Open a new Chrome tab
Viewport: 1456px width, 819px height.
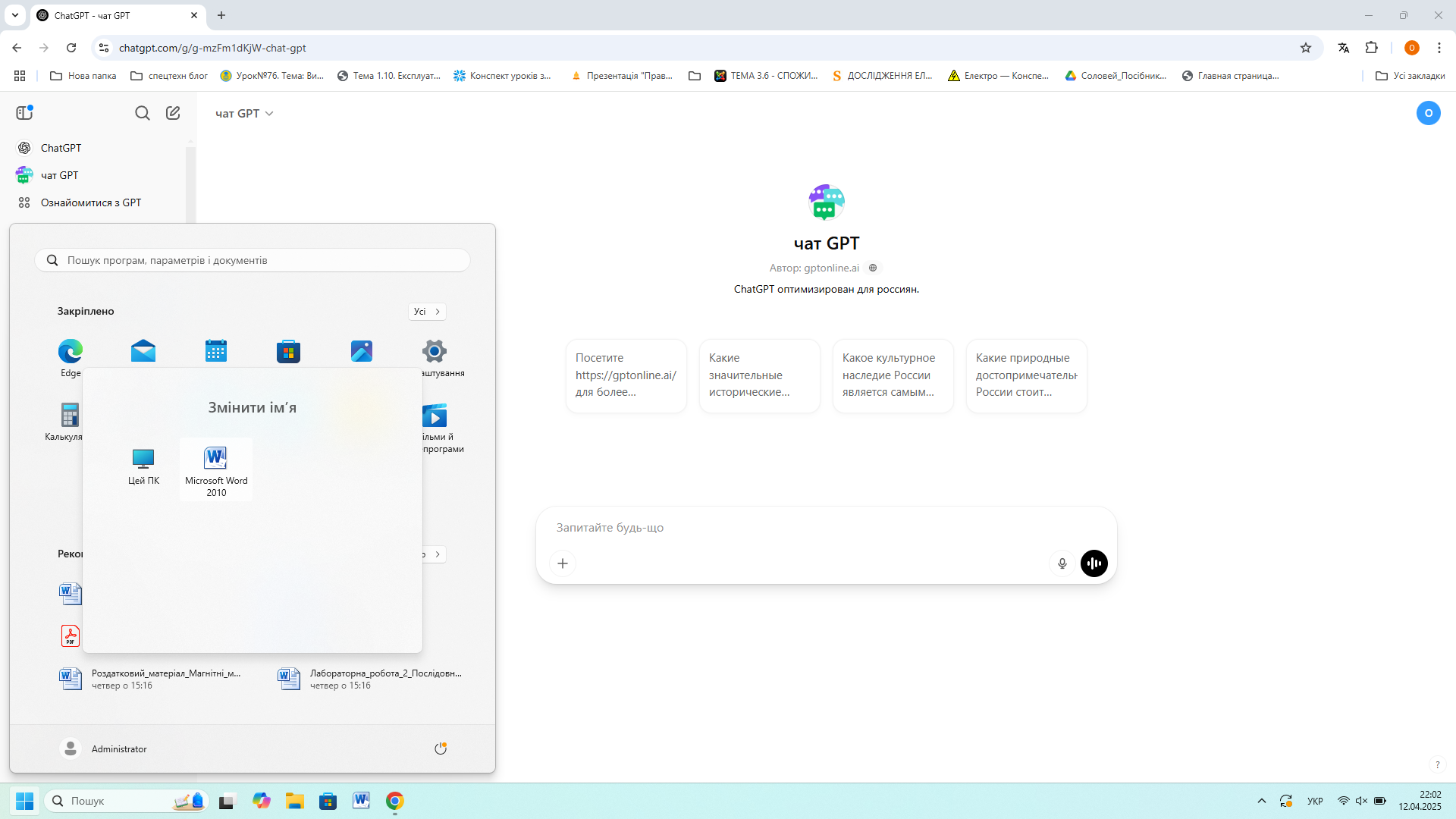[x=221, y=15]
